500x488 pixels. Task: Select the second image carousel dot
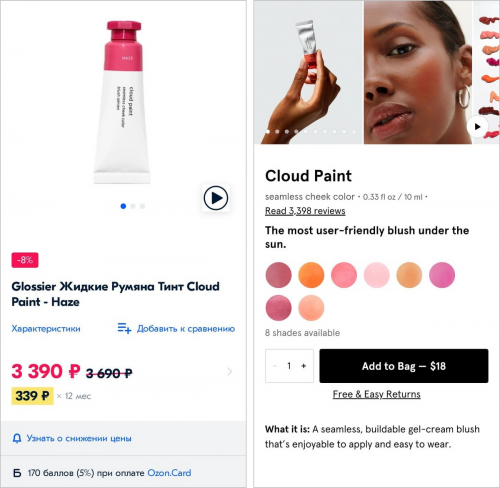tap(133, 206)
